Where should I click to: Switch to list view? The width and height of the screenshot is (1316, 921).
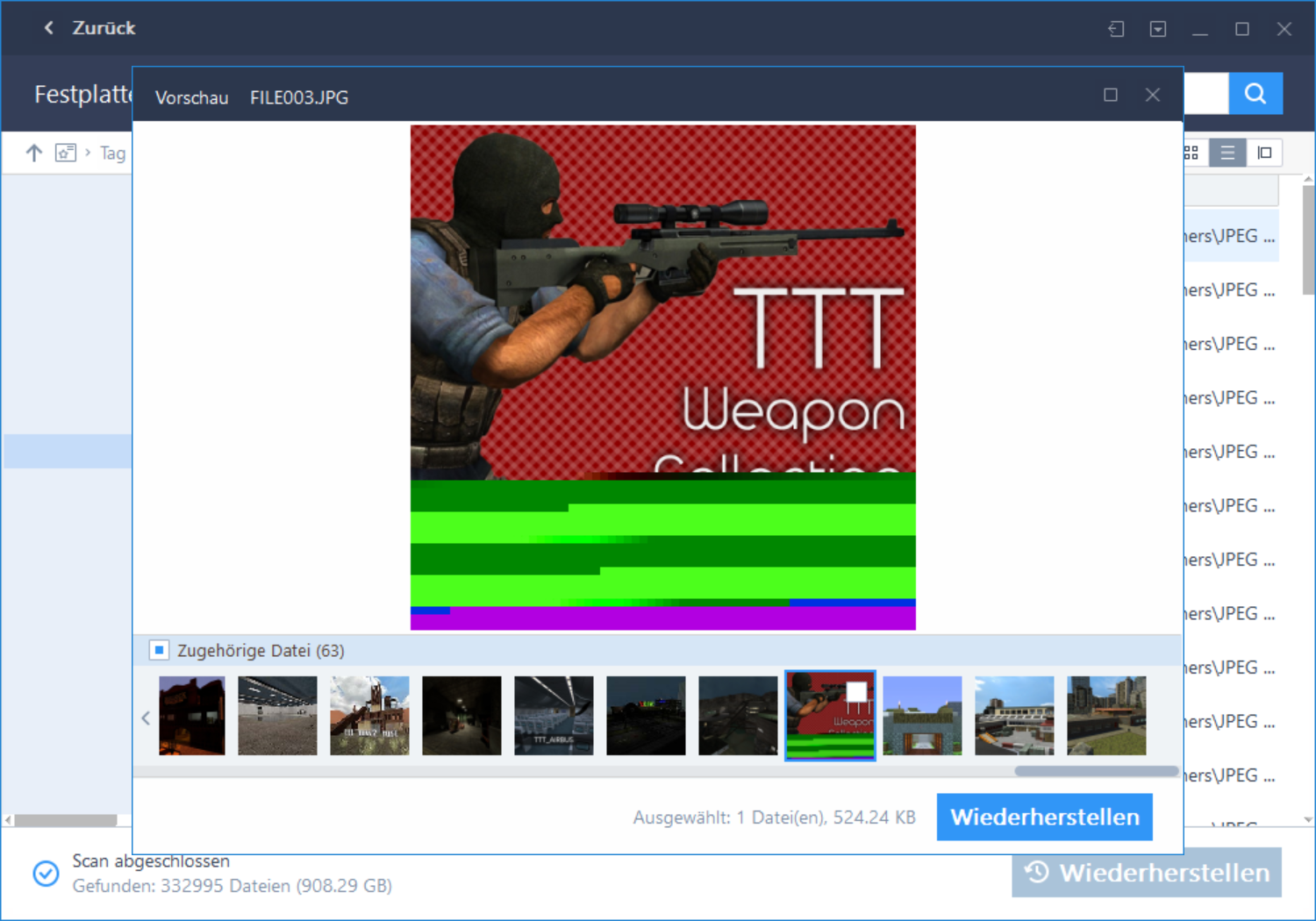coord(1227,153)
